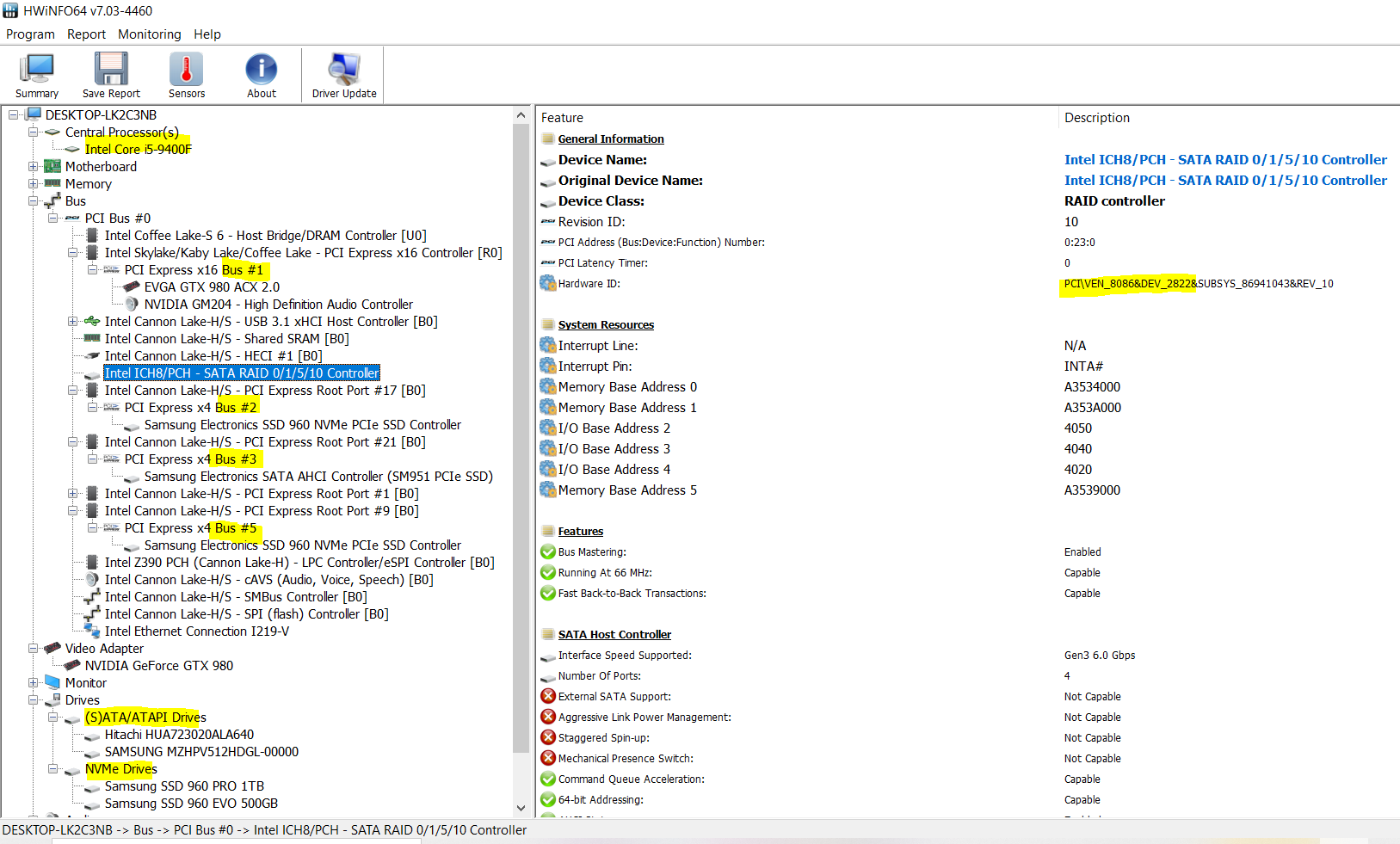Select Intel Z390 PCH LPC Controller entry

coord(299,562)
